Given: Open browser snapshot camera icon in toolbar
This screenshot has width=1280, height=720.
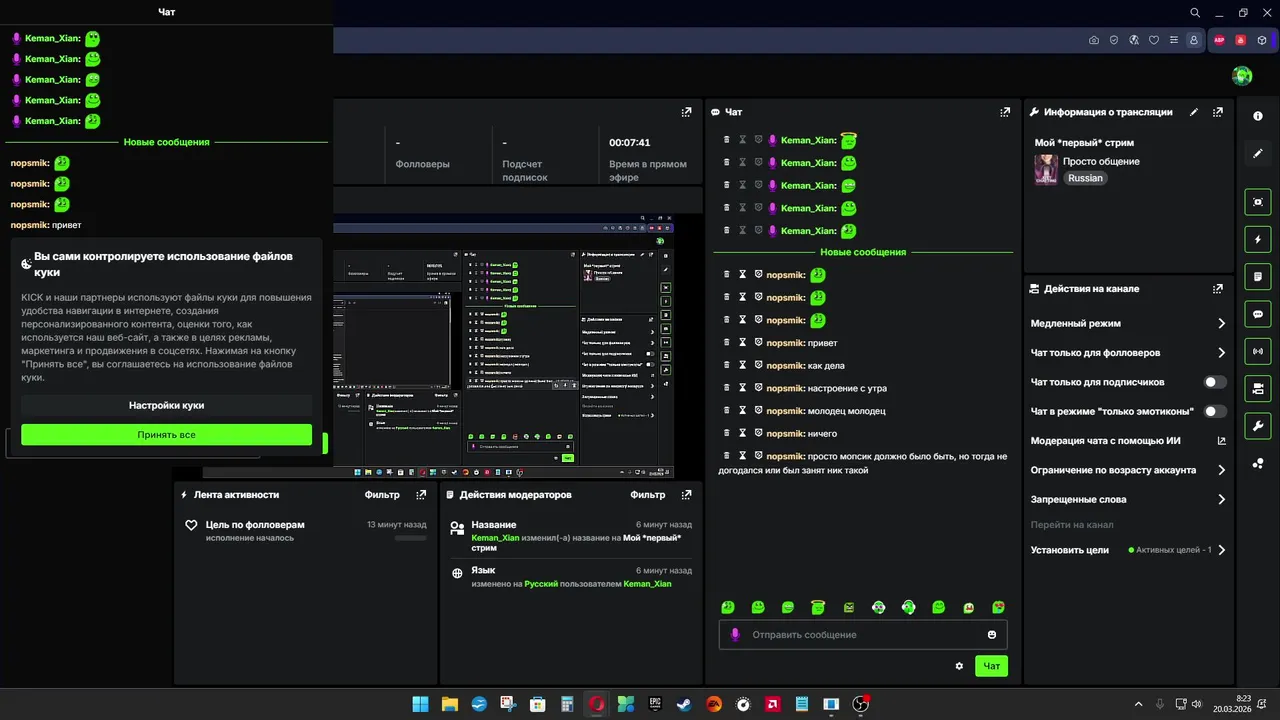Looking at the screenshot, I should coord(1094,40).
